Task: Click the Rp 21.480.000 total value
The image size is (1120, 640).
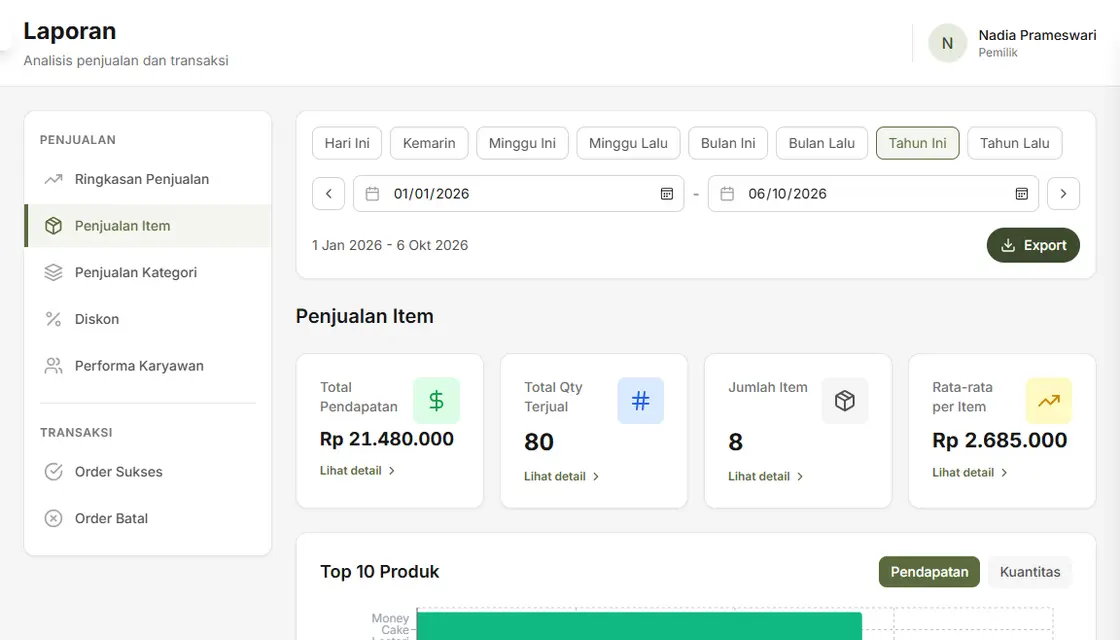Action: pos(386,439)
